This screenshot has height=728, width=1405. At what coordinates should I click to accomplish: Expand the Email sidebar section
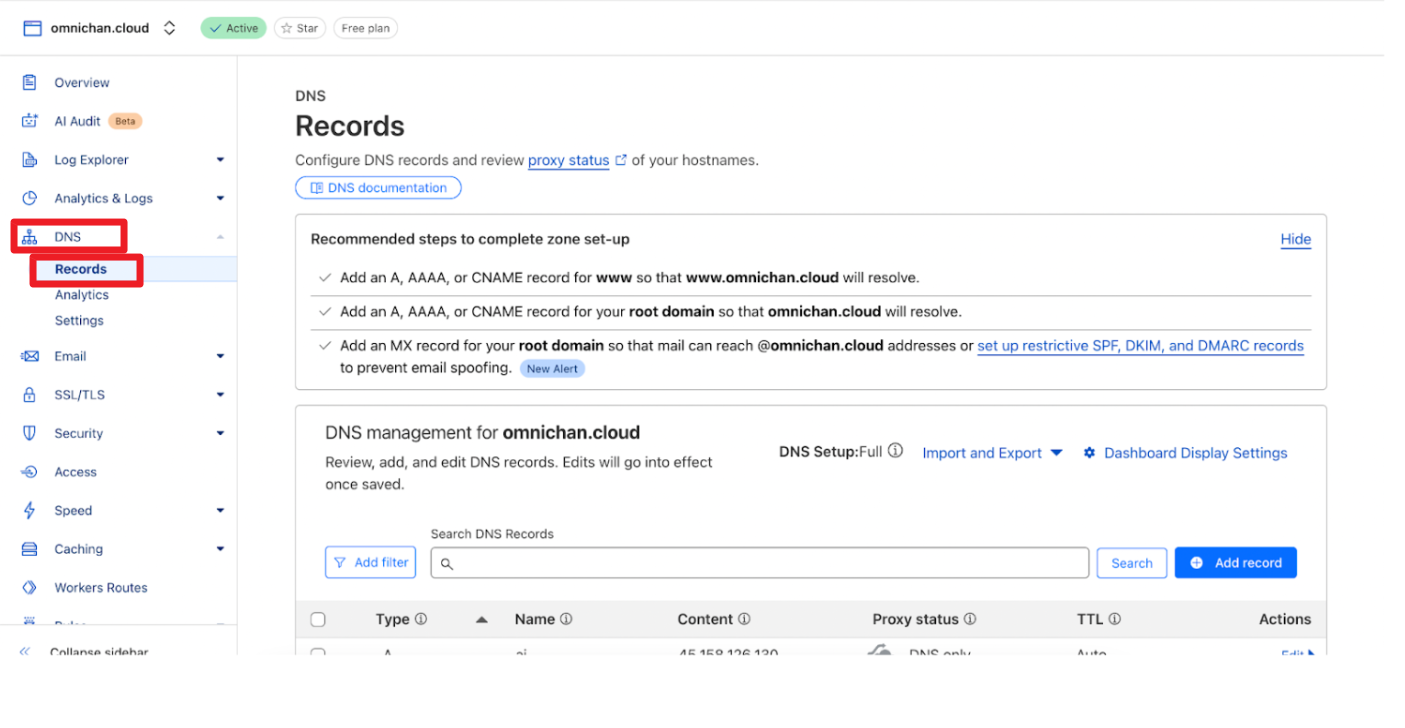220,356
